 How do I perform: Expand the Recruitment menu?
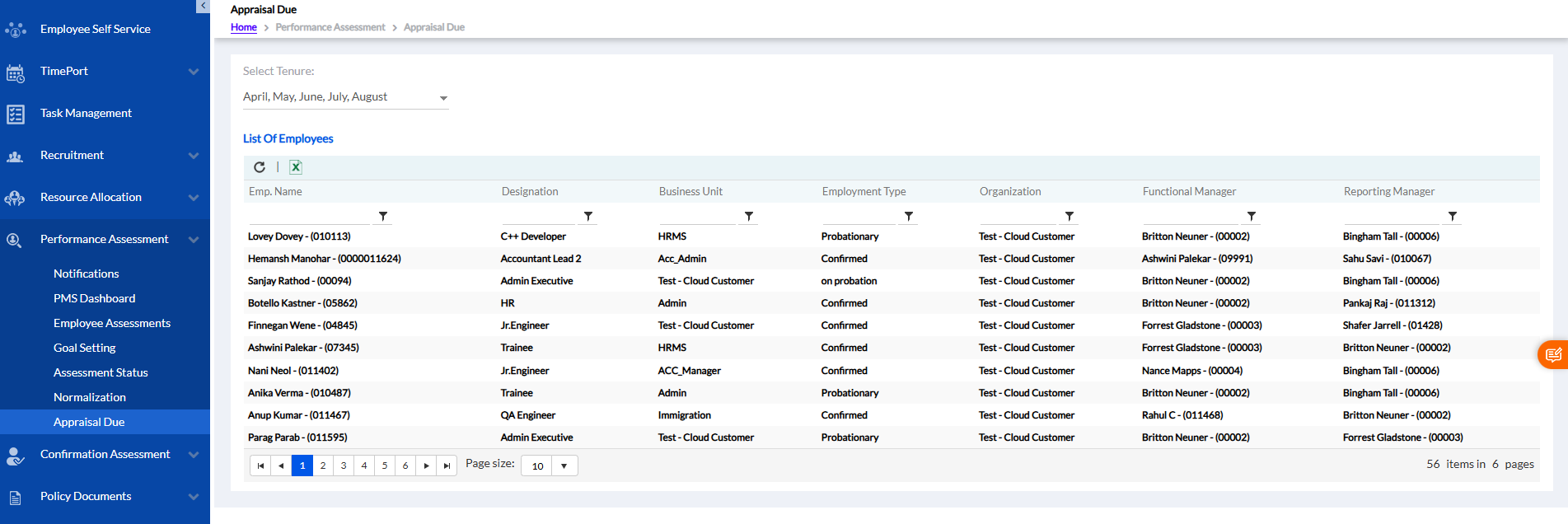pyautogui.click(x=194, y=156)
